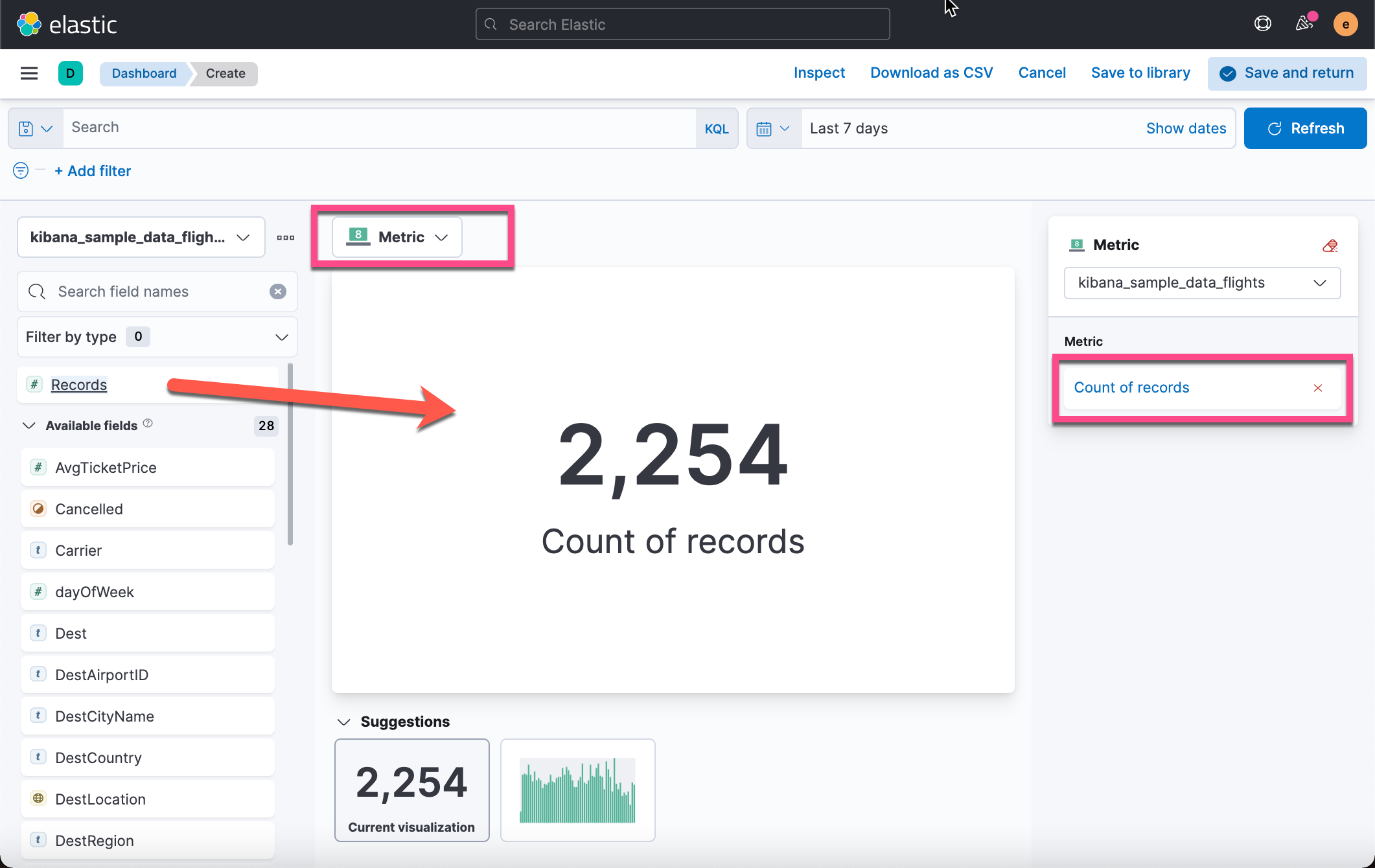Viewport: 1375px width, 868px height.
Task: Open the kibana_sample_data_flights layer data view dropdown
Action: (1202, 283)
